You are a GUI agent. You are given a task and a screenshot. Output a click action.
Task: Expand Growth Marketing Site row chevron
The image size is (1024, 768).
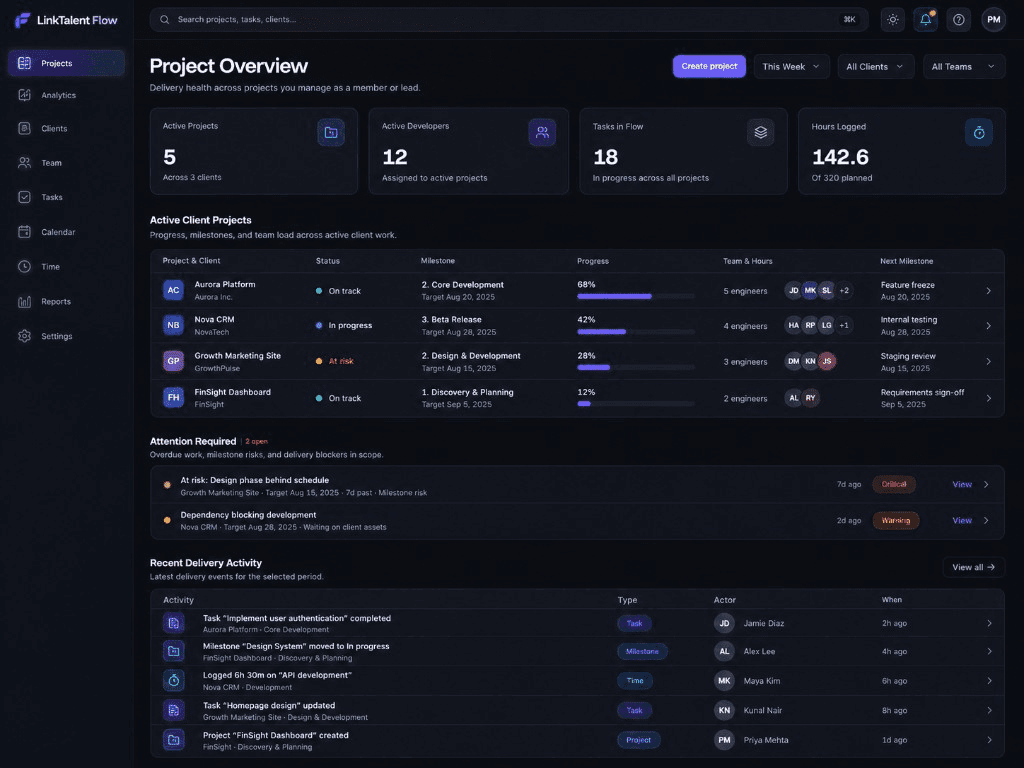pos(988,361)
